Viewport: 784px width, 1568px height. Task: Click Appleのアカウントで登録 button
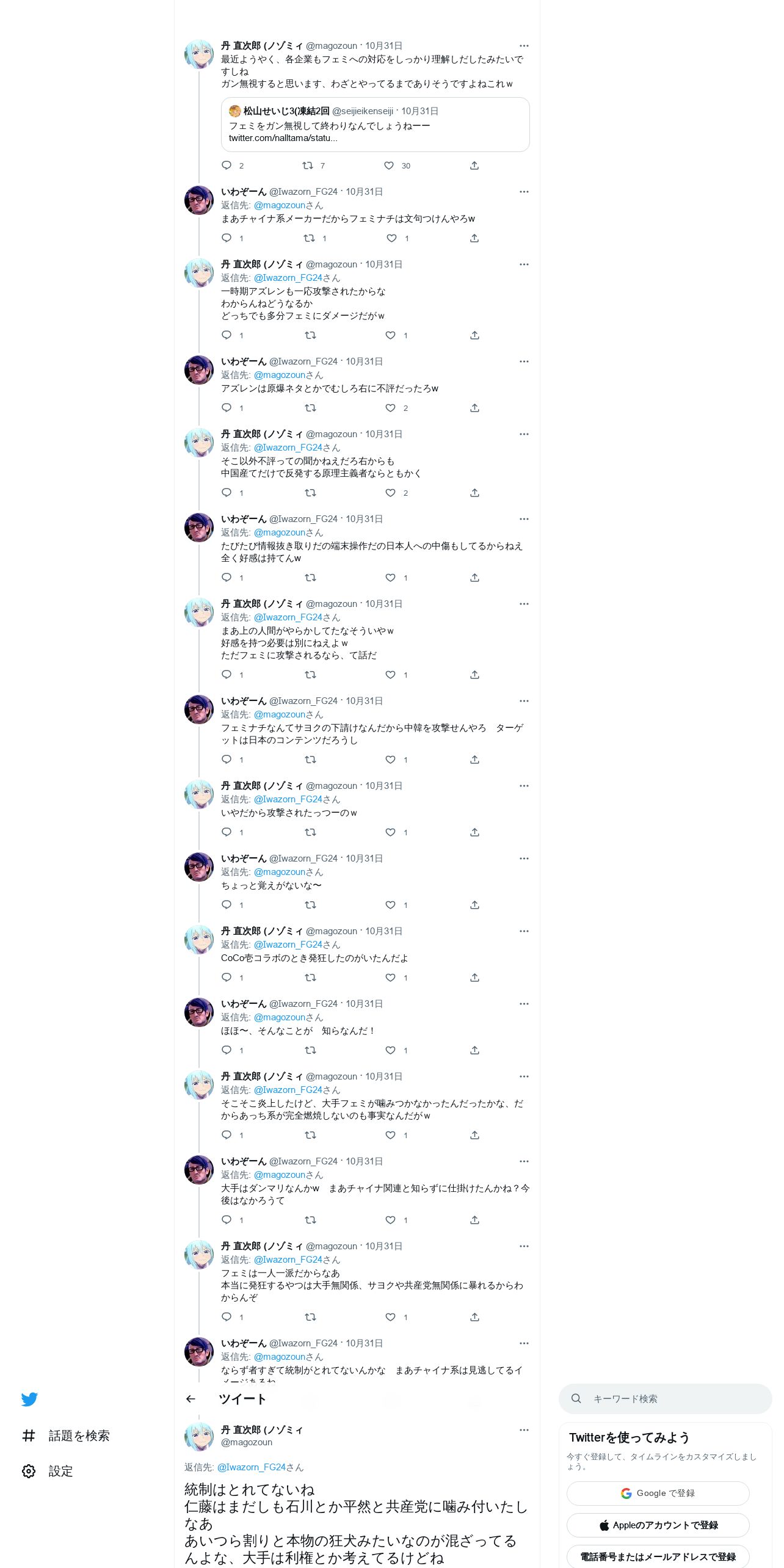pyautogui.click(x=658, y=1525)
